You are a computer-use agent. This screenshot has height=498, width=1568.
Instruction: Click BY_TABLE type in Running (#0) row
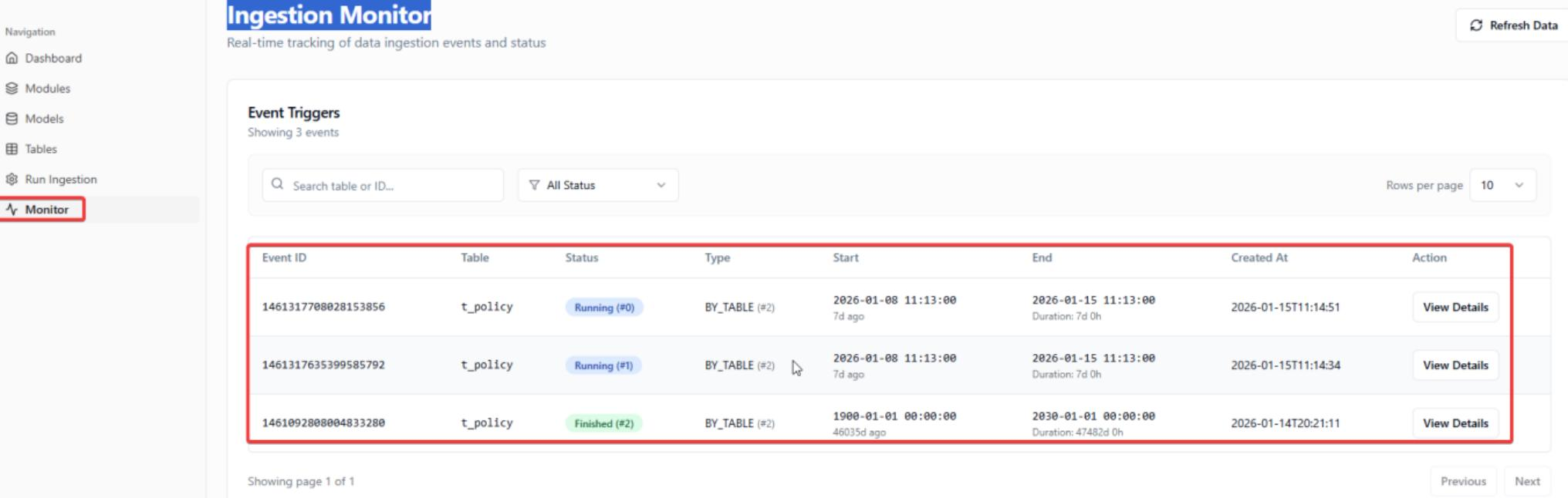pos(739,307)
